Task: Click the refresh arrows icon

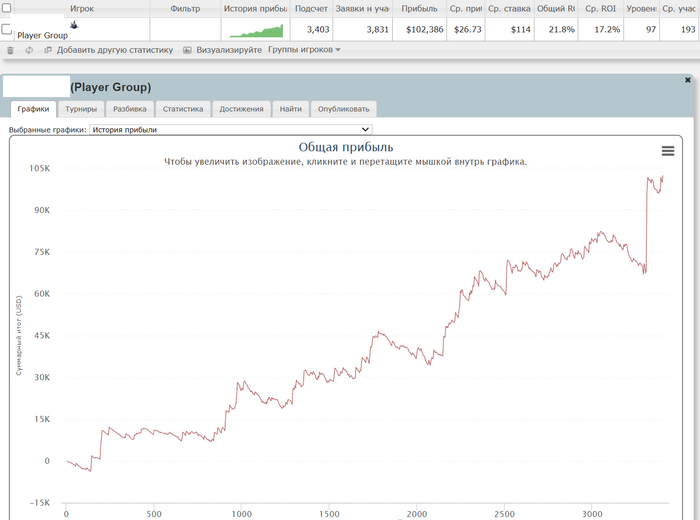Action: click(x=29, y=50)
